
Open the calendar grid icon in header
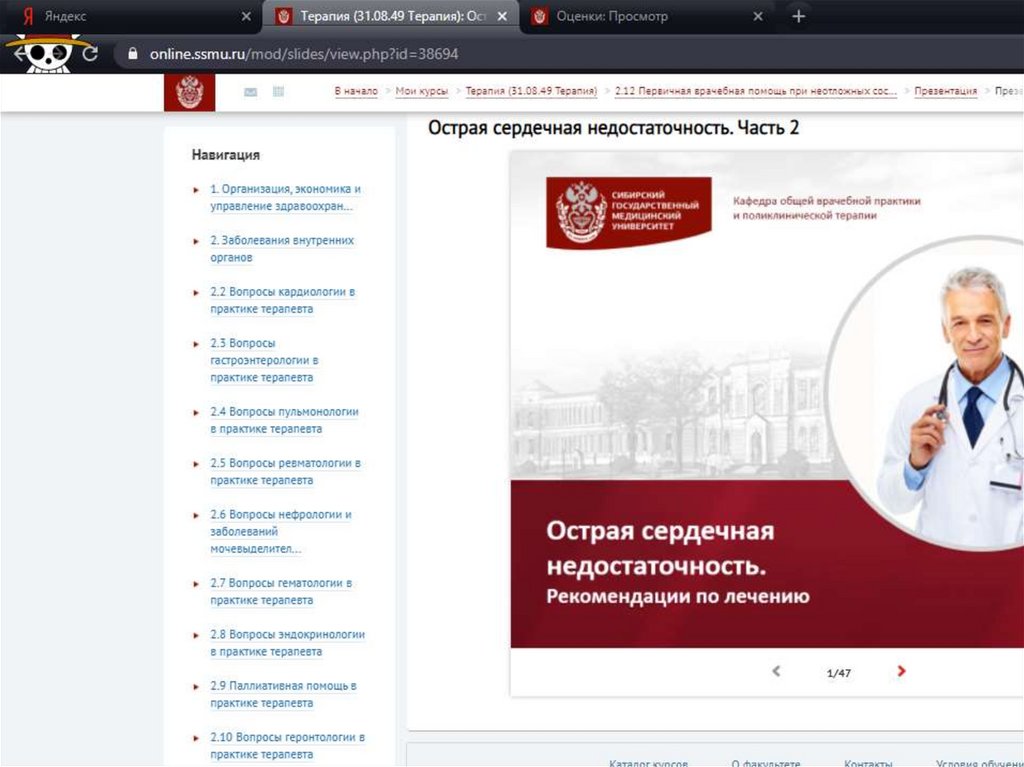point(278,91)
